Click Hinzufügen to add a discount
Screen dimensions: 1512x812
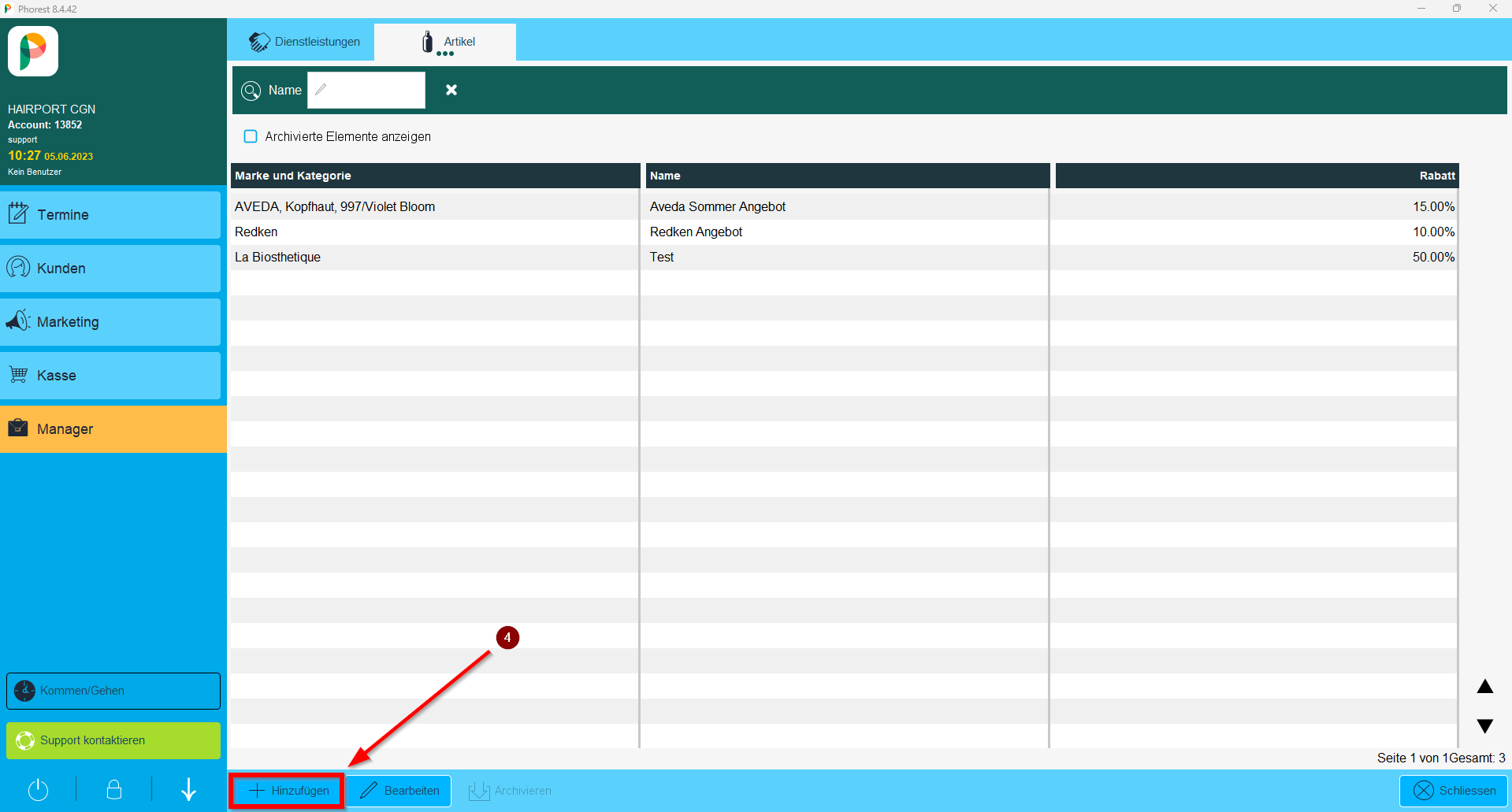click(288, 791)
